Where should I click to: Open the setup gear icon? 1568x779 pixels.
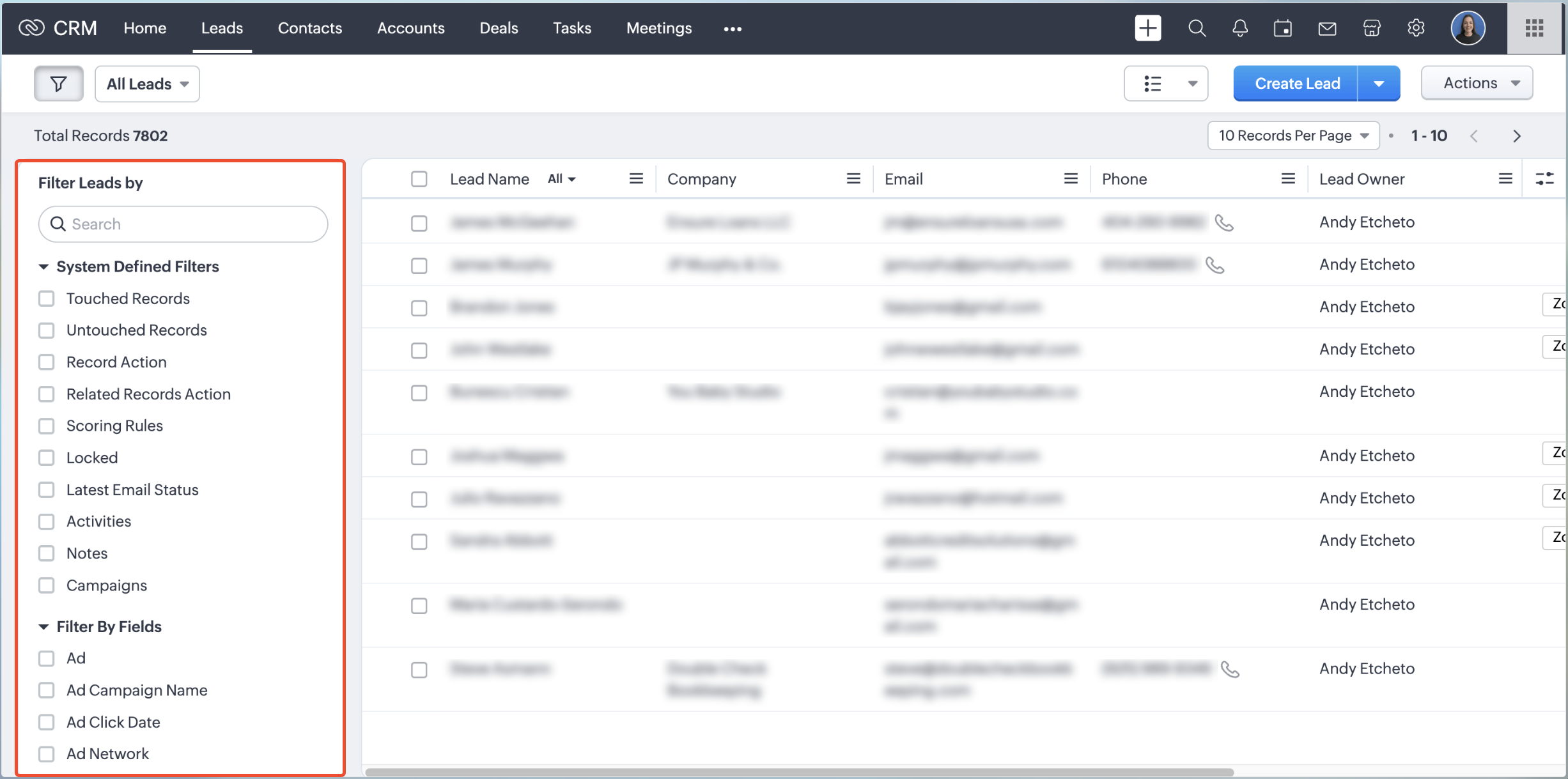[x=1416, y=28]
